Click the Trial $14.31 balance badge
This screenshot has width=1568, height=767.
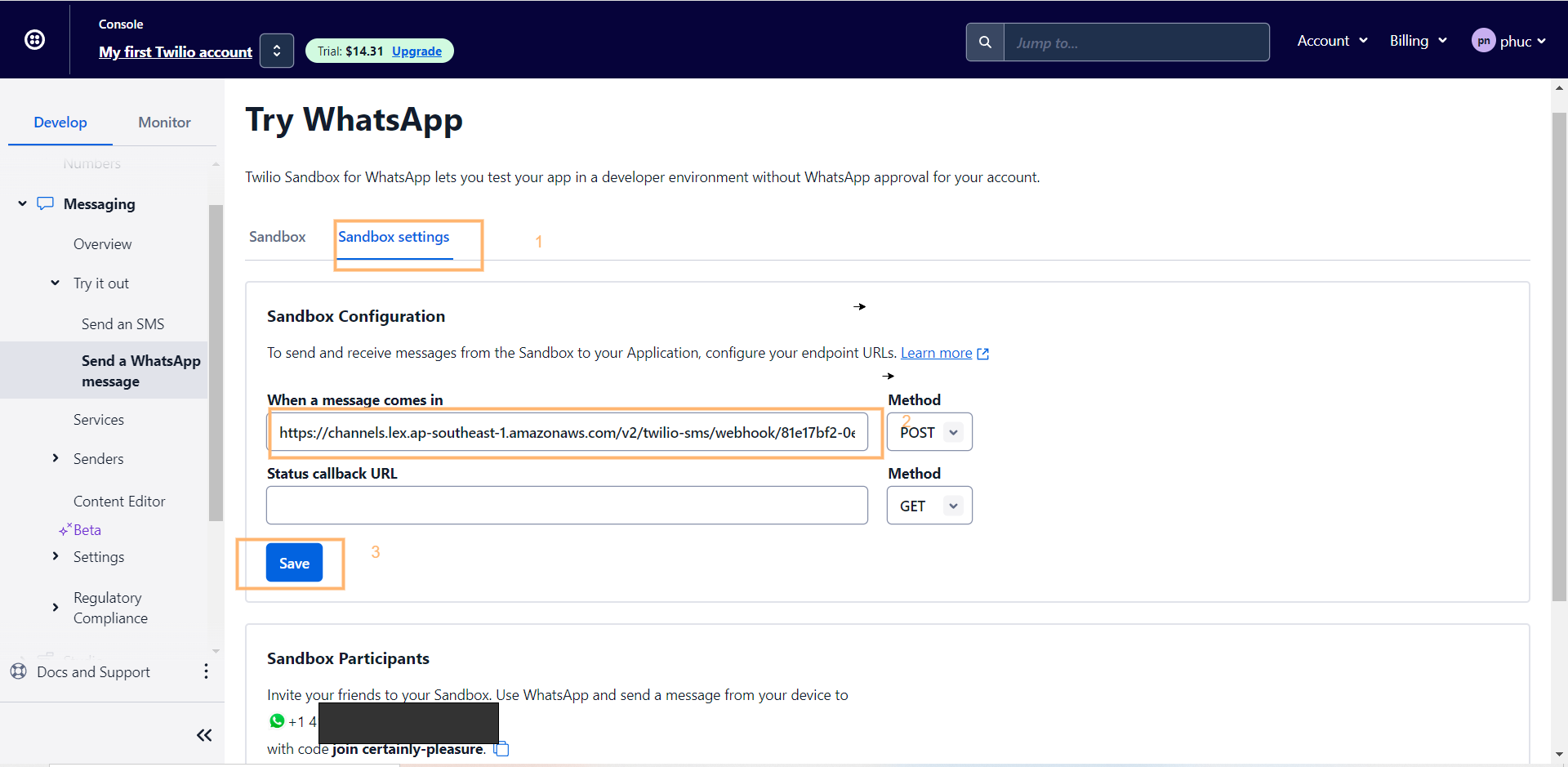click(380, 51)
